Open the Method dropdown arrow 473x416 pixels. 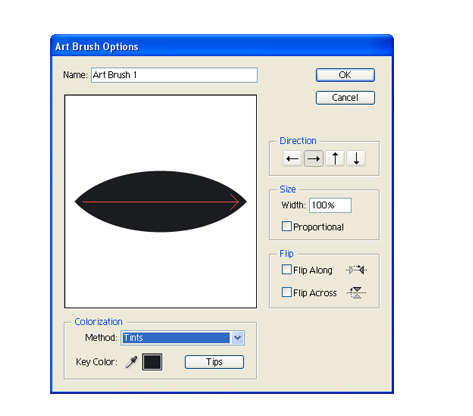[237, 338]
